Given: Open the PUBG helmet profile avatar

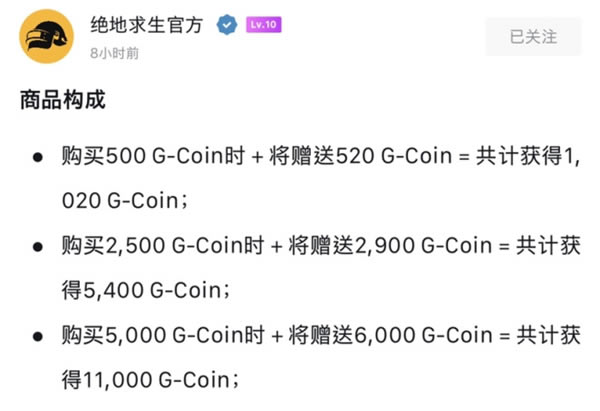Looking at the screenshot, I should (46, 36).
